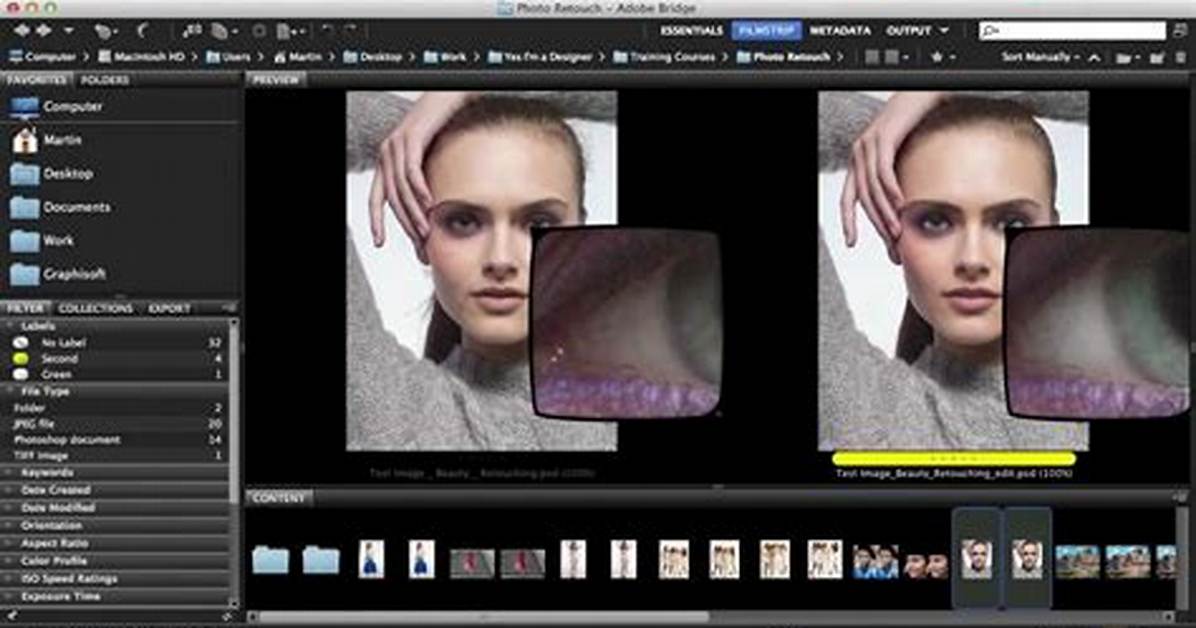Open the recent folders dropdown icon
The width and height of the screenshot is (1196, 628).
(x=1126, y=57)
